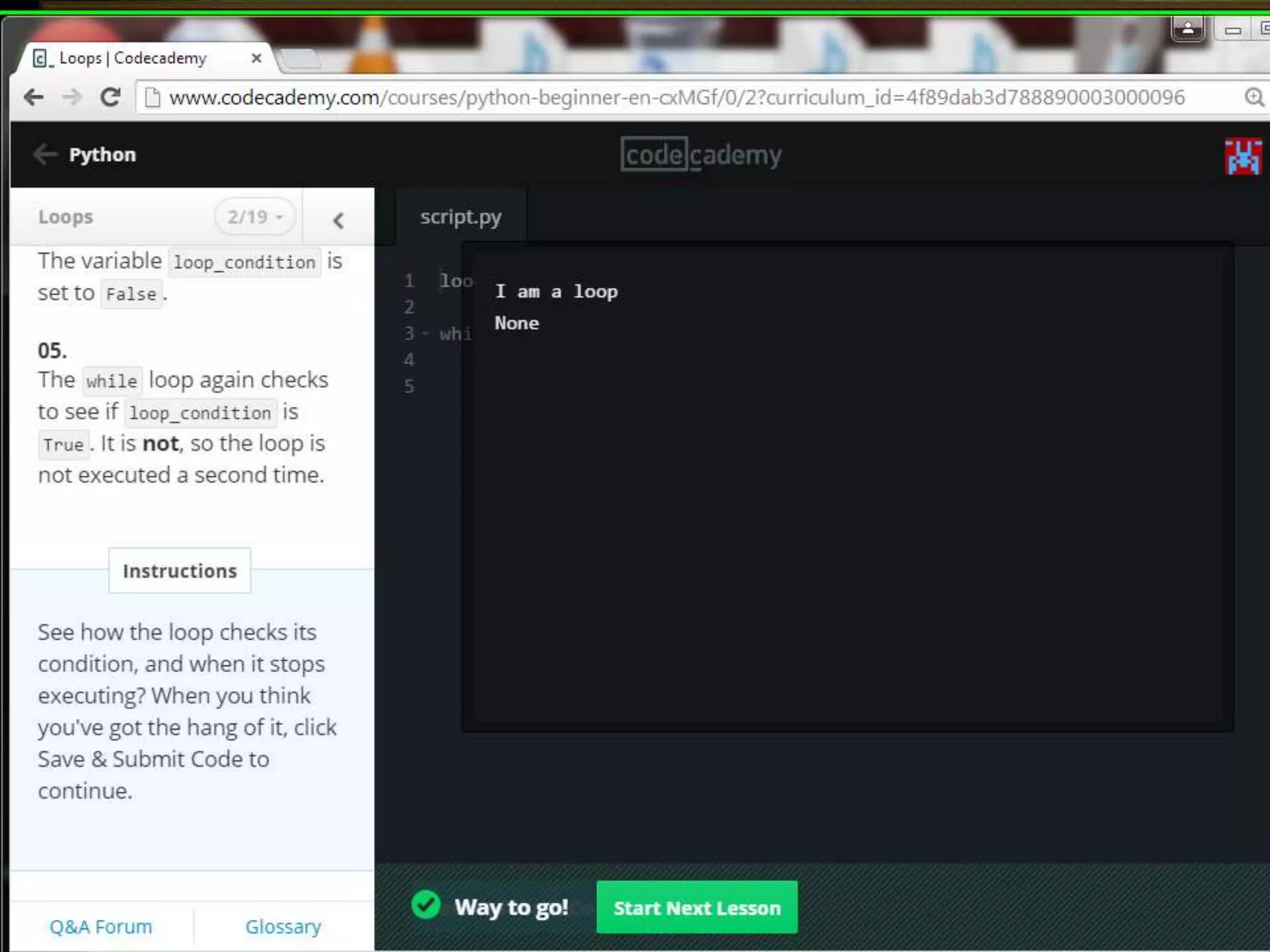Open a new browser tab
This screenshot has height=952, width=1270.
(x=300, y=59)
